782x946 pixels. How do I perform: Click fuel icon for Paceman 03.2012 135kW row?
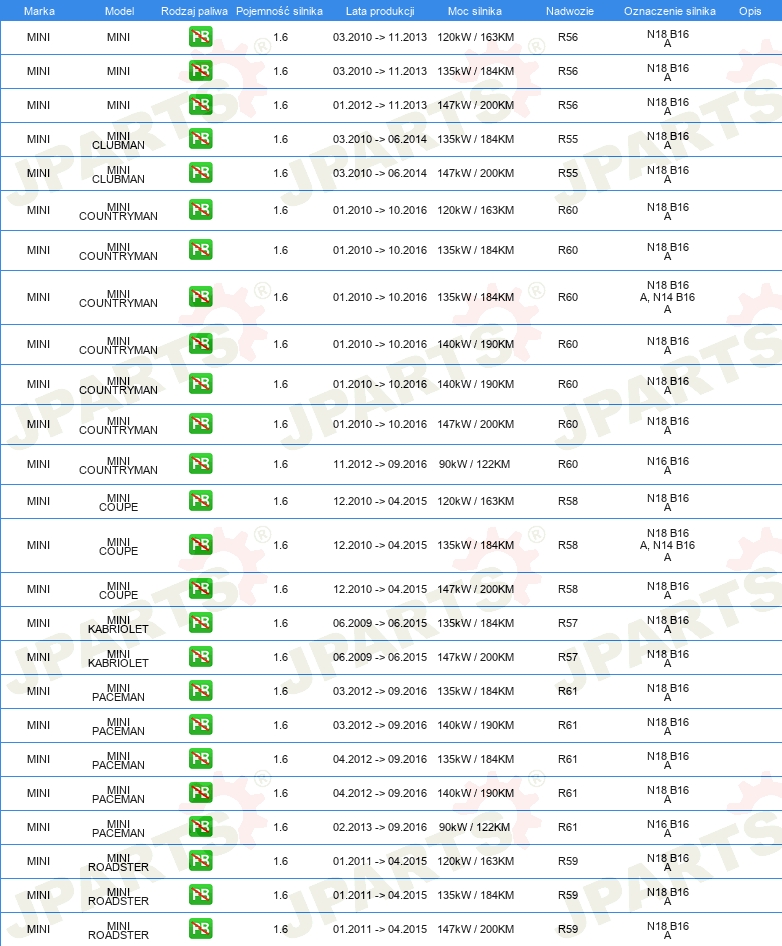pos(200,691)
